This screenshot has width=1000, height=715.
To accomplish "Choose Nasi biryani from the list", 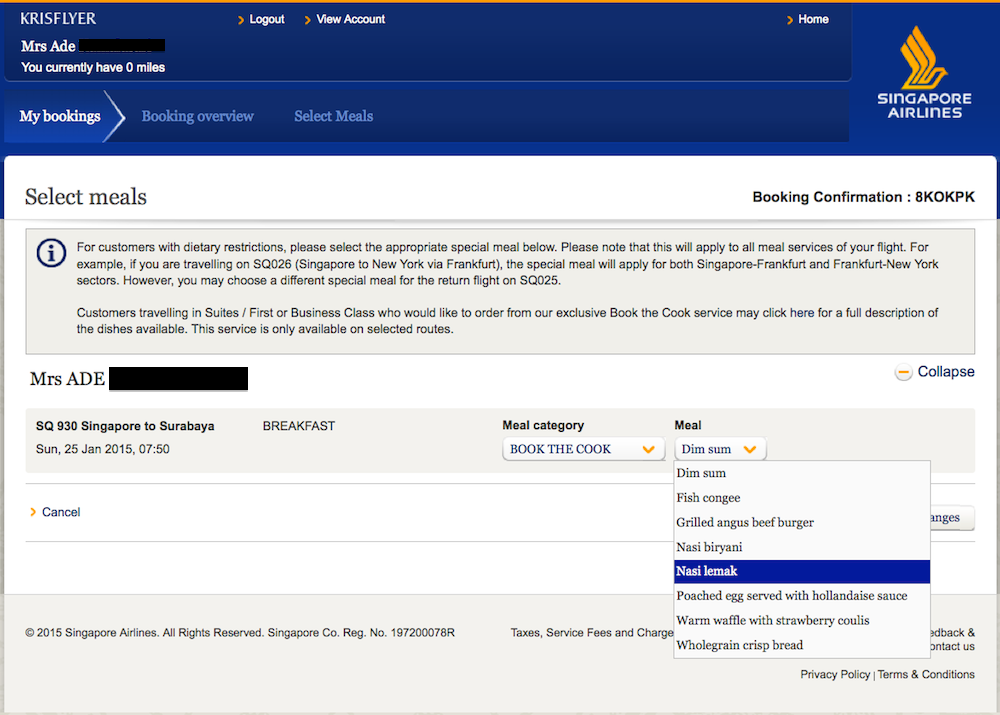I will point(802,547).
